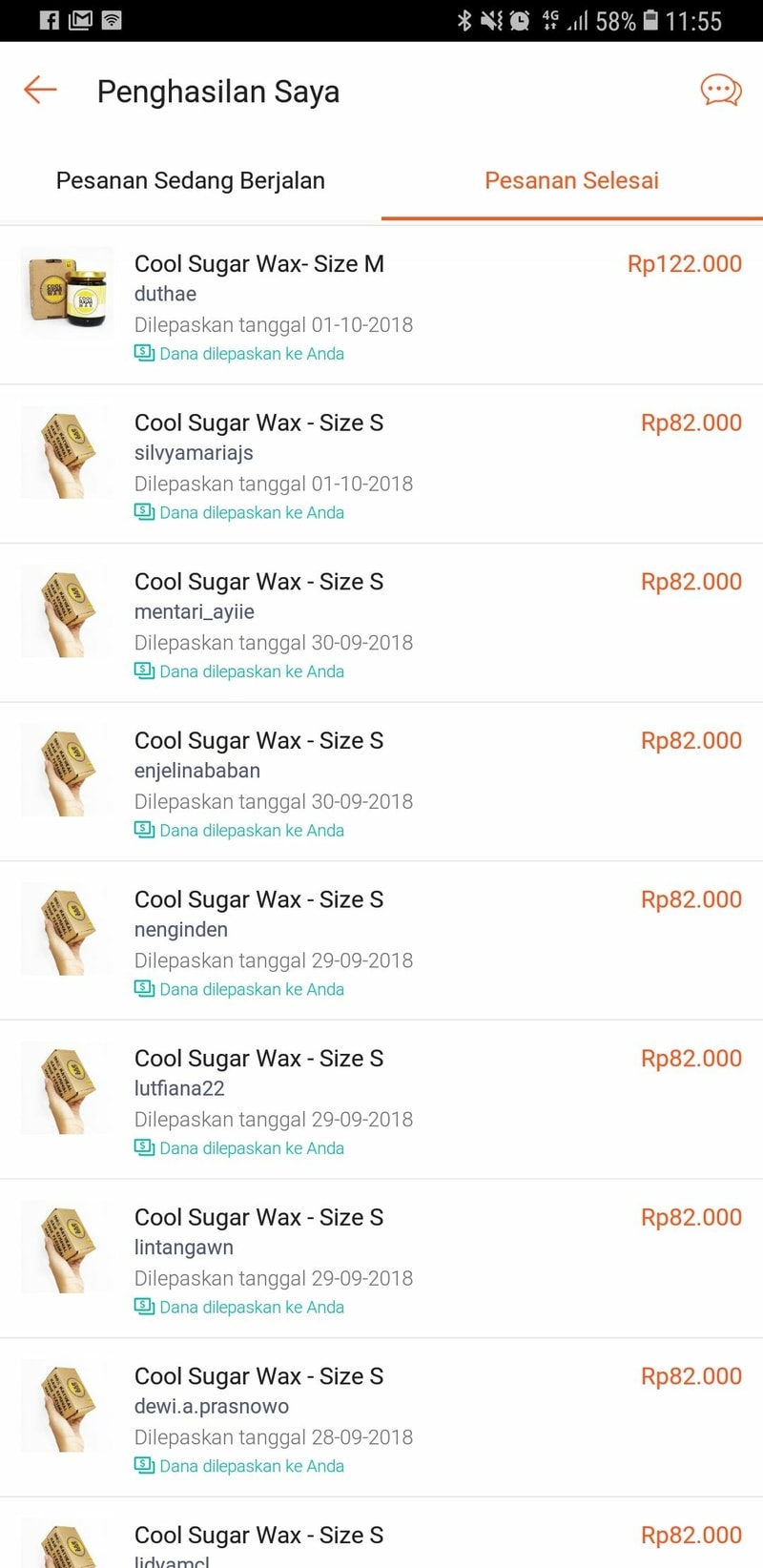Tap the money icon under nenginden order
Screen dimensions: 763x1568
144,989
